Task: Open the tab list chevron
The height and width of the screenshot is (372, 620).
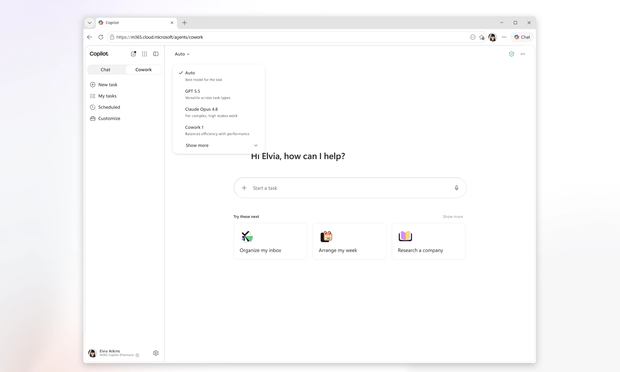Action: coord(89,23)
